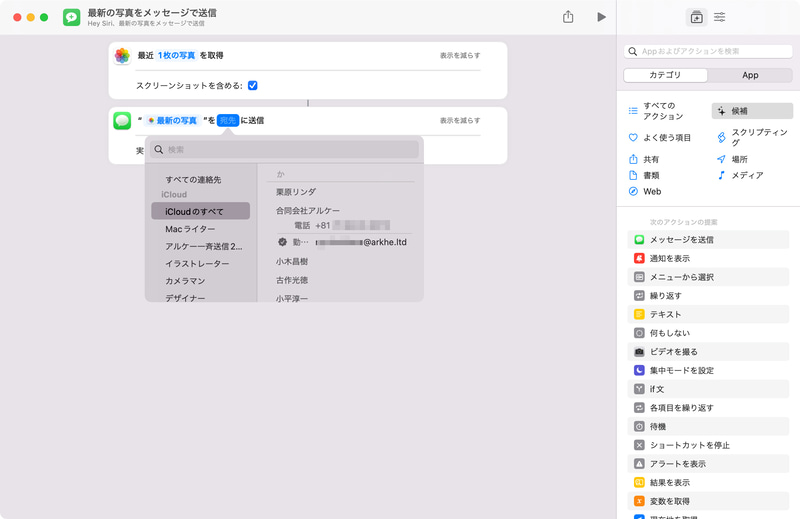
Task: Select the 共有 category
Action: click(644, 159)
